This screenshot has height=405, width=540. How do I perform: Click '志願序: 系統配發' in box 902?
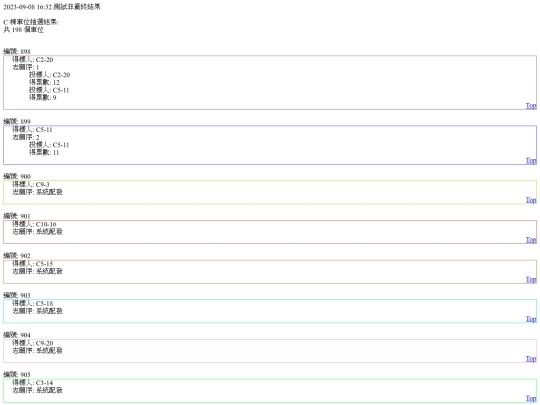(38, 271)
